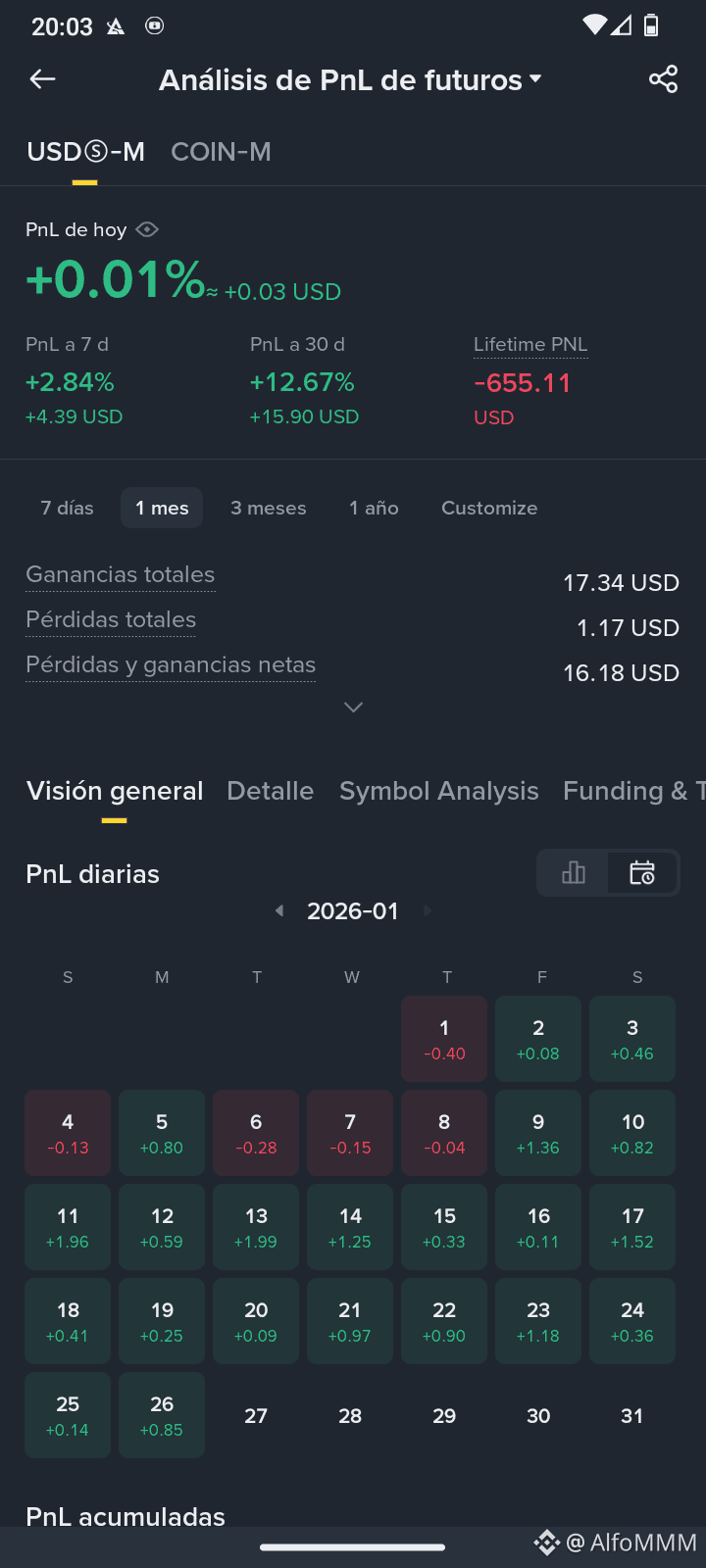
Task: Switch to bar chart view icon
Action: pyautogui.click(x=574, y=872)
